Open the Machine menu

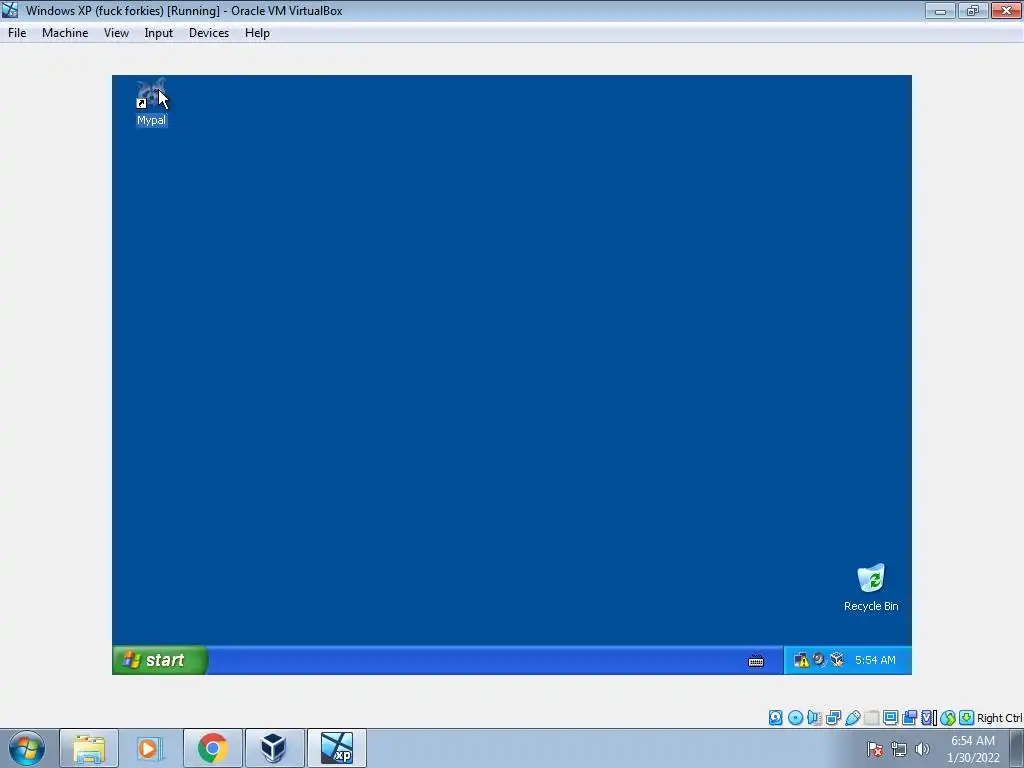65,33
